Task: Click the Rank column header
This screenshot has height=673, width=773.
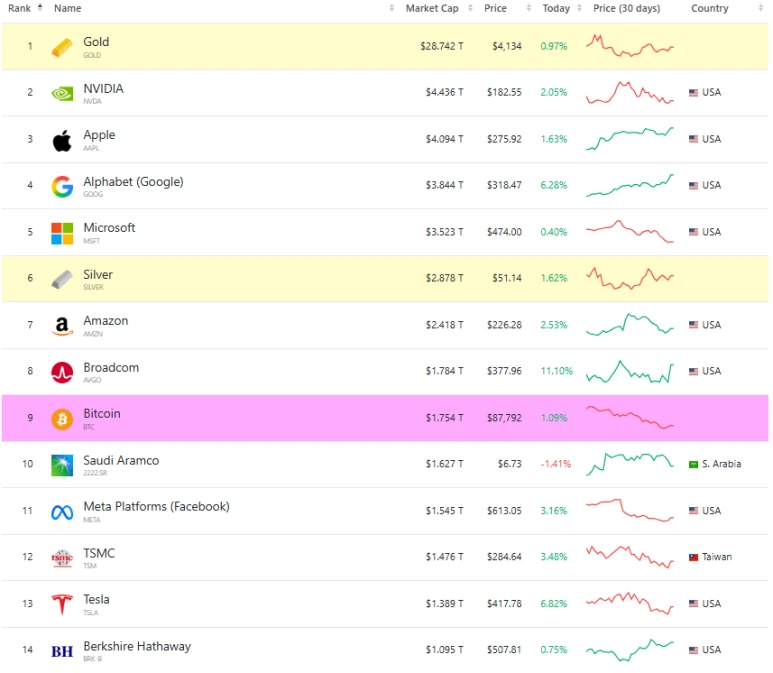Action: [x=19, y=8]
